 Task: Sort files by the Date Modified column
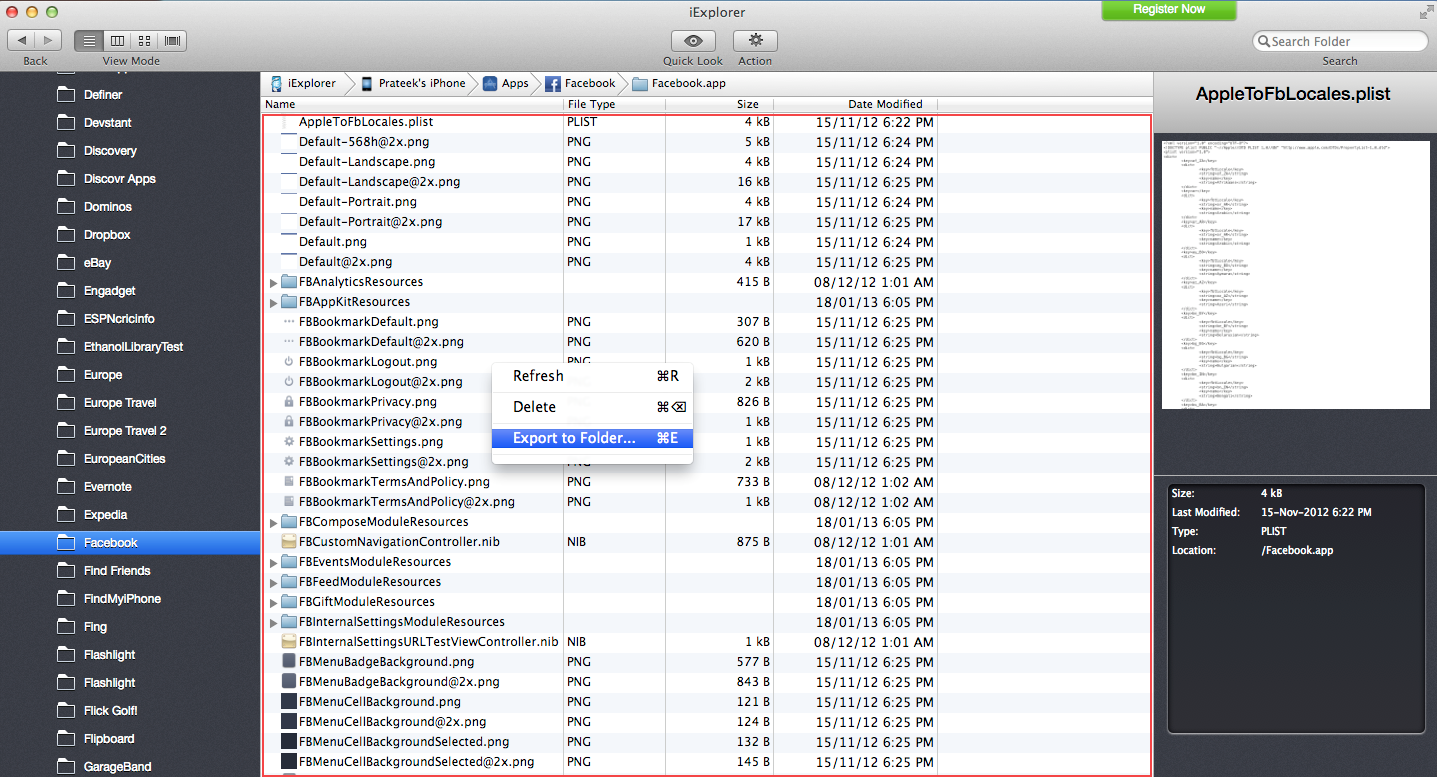pyautogui.click(x=885, y=104)
